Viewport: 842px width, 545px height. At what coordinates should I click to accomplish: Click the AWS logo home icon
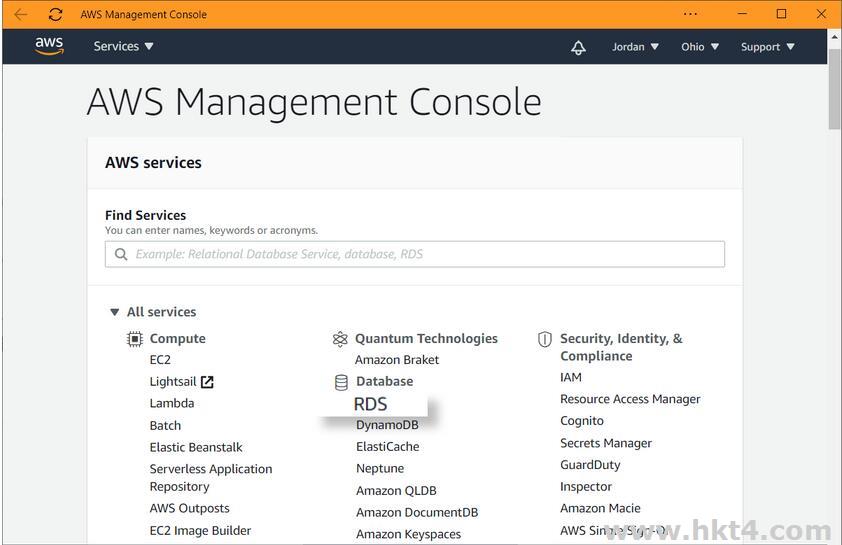[49, 46]
